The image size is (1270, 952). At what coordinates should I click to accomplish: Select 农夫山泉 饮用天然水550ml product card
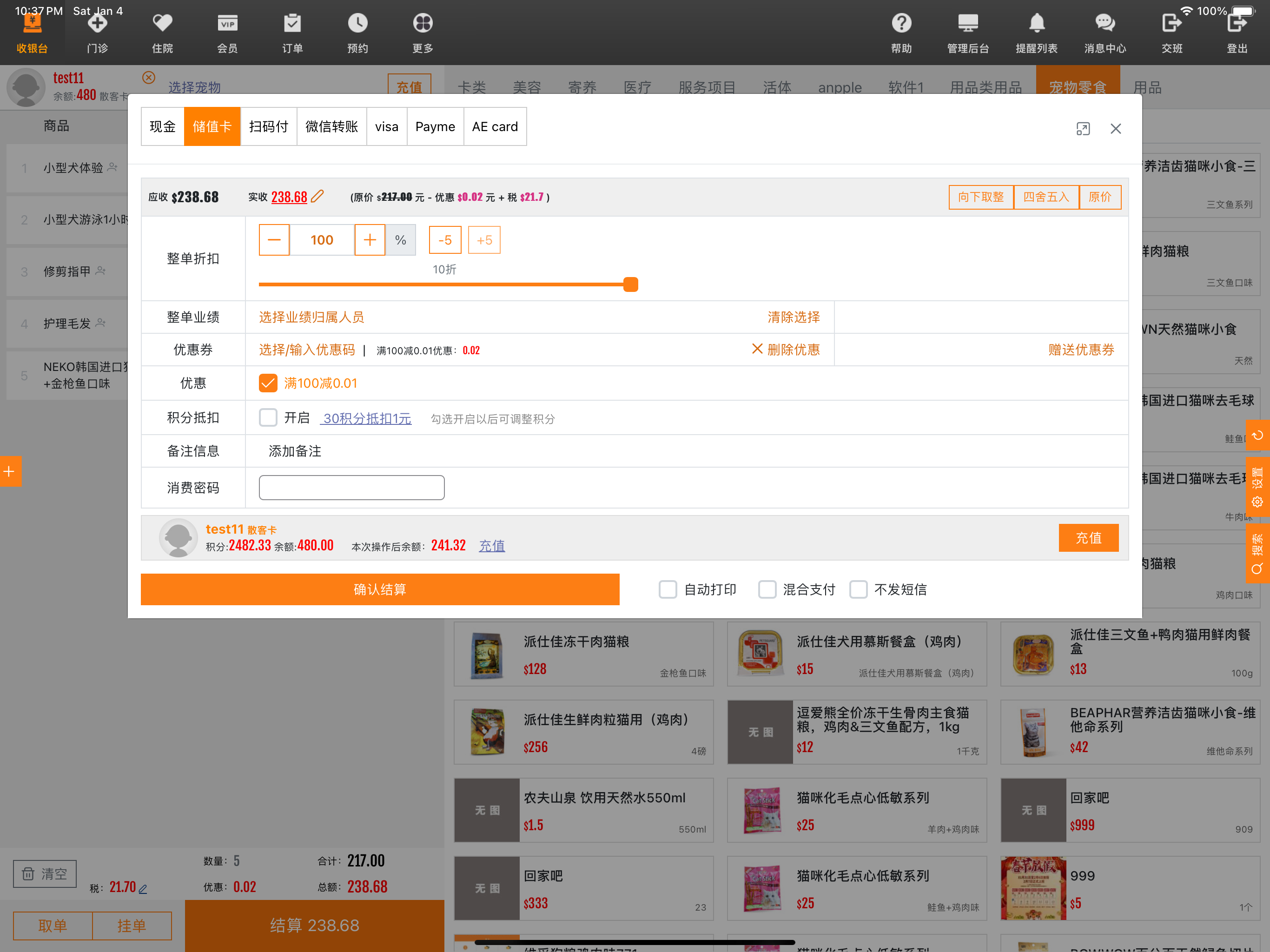[x=583, y=810]
